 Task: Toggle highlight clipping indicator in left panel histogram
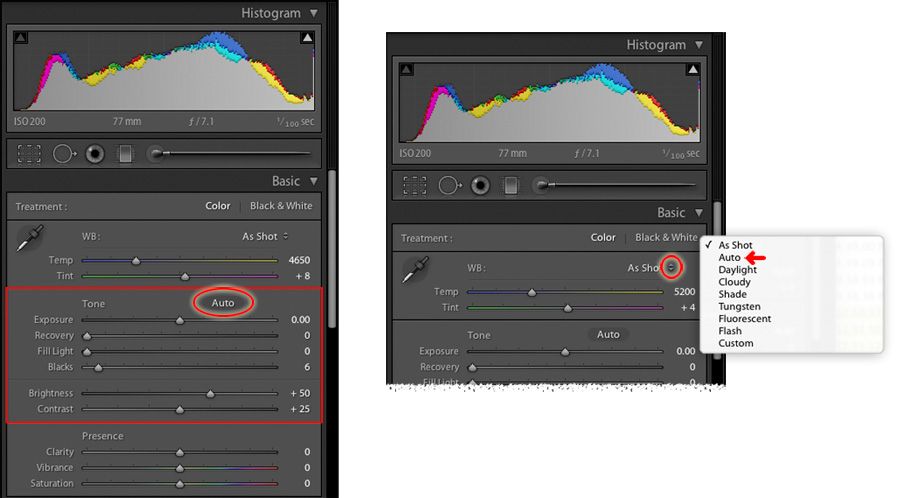pyautogui.click(x=307, y=38)
